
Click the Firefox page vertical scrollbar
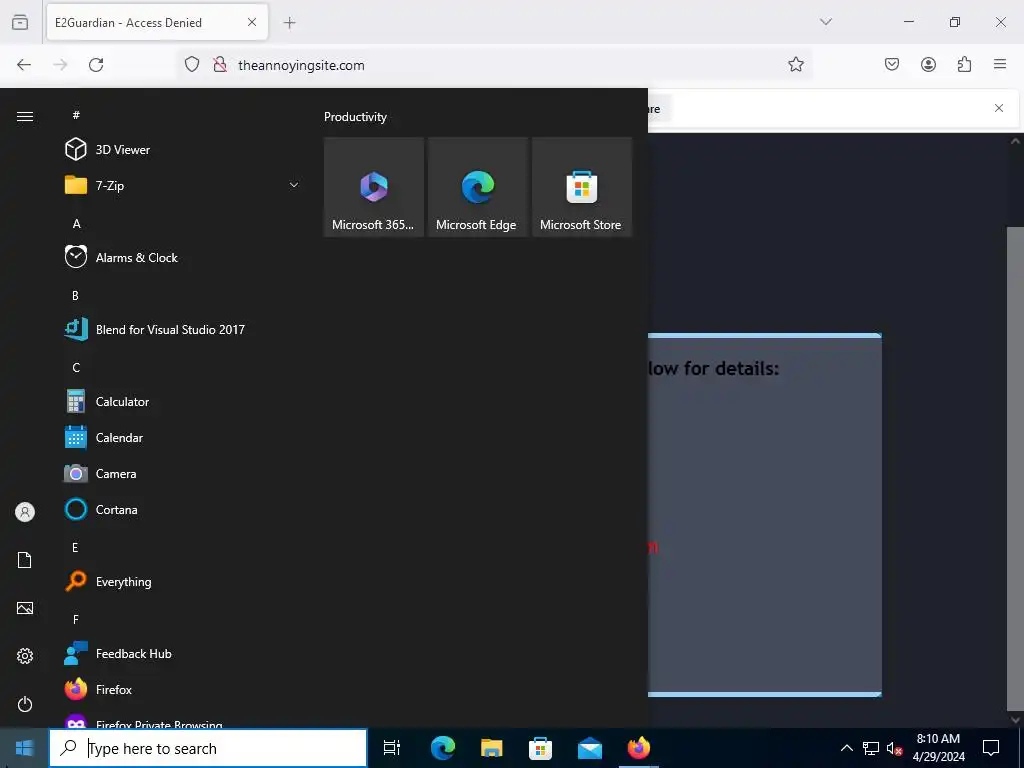(1015, 469)
